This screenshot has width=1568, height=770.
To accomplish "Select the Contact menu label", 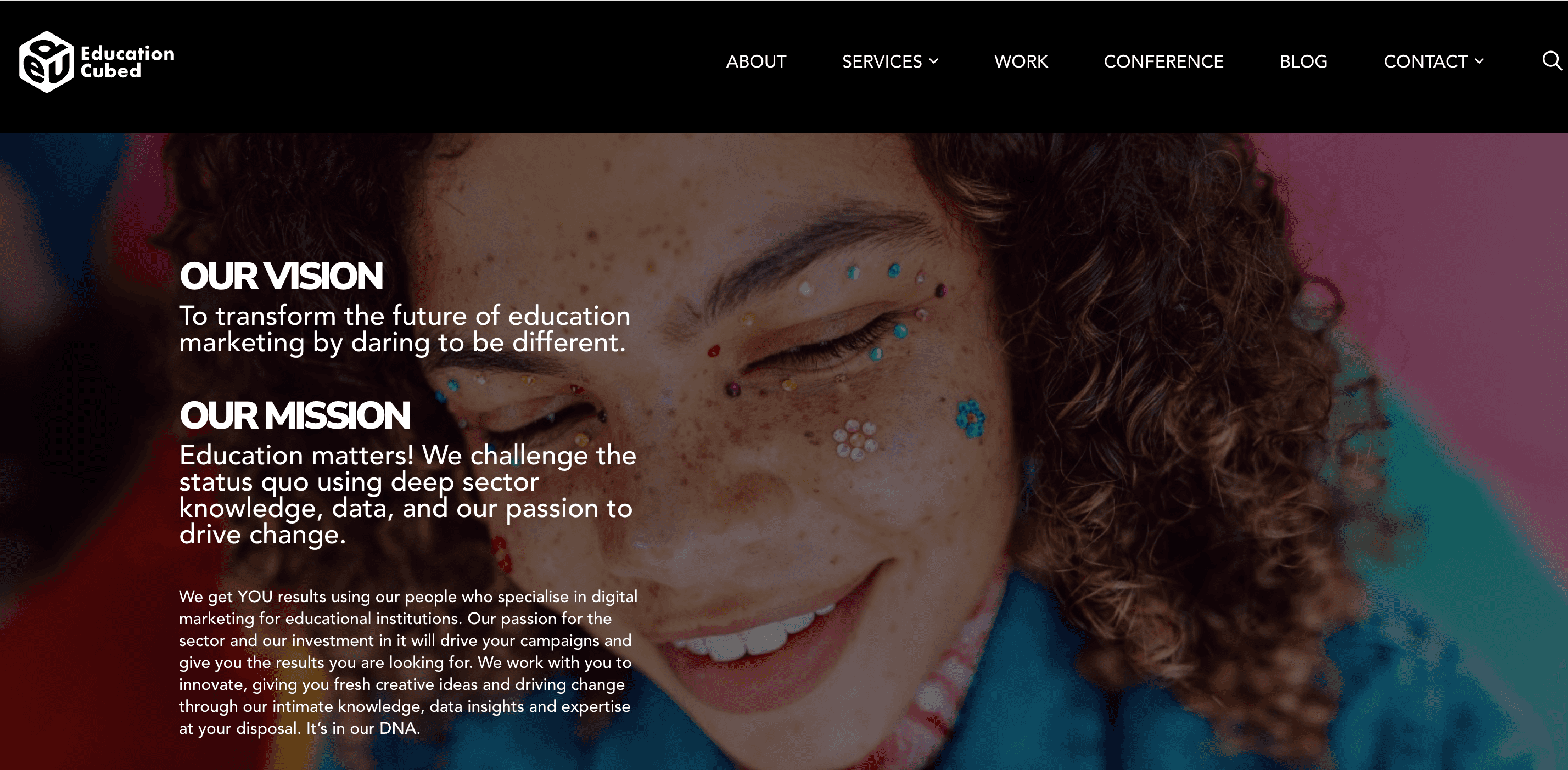I will 1425,61.
